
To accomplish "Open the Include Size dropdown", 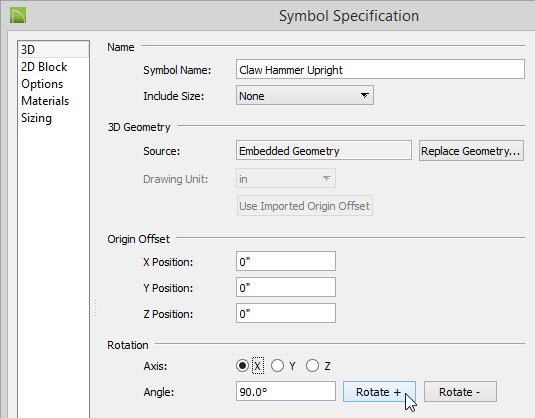I will [305, 95].
